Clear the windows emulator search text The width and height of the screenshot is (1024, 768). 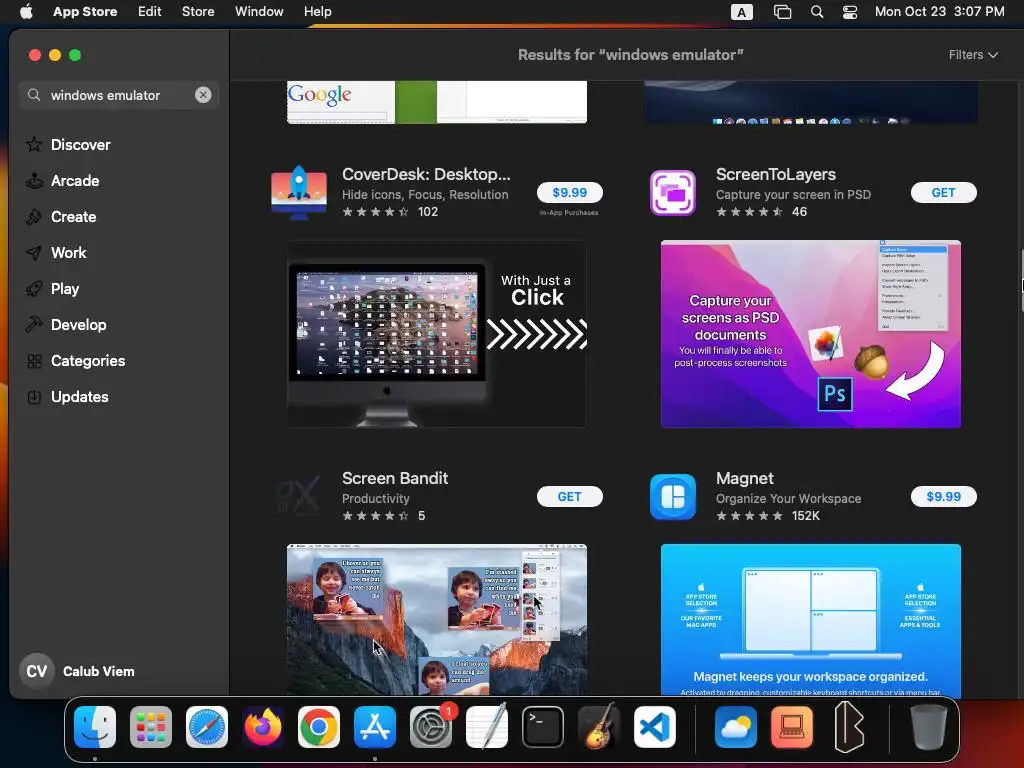(203, 95)
